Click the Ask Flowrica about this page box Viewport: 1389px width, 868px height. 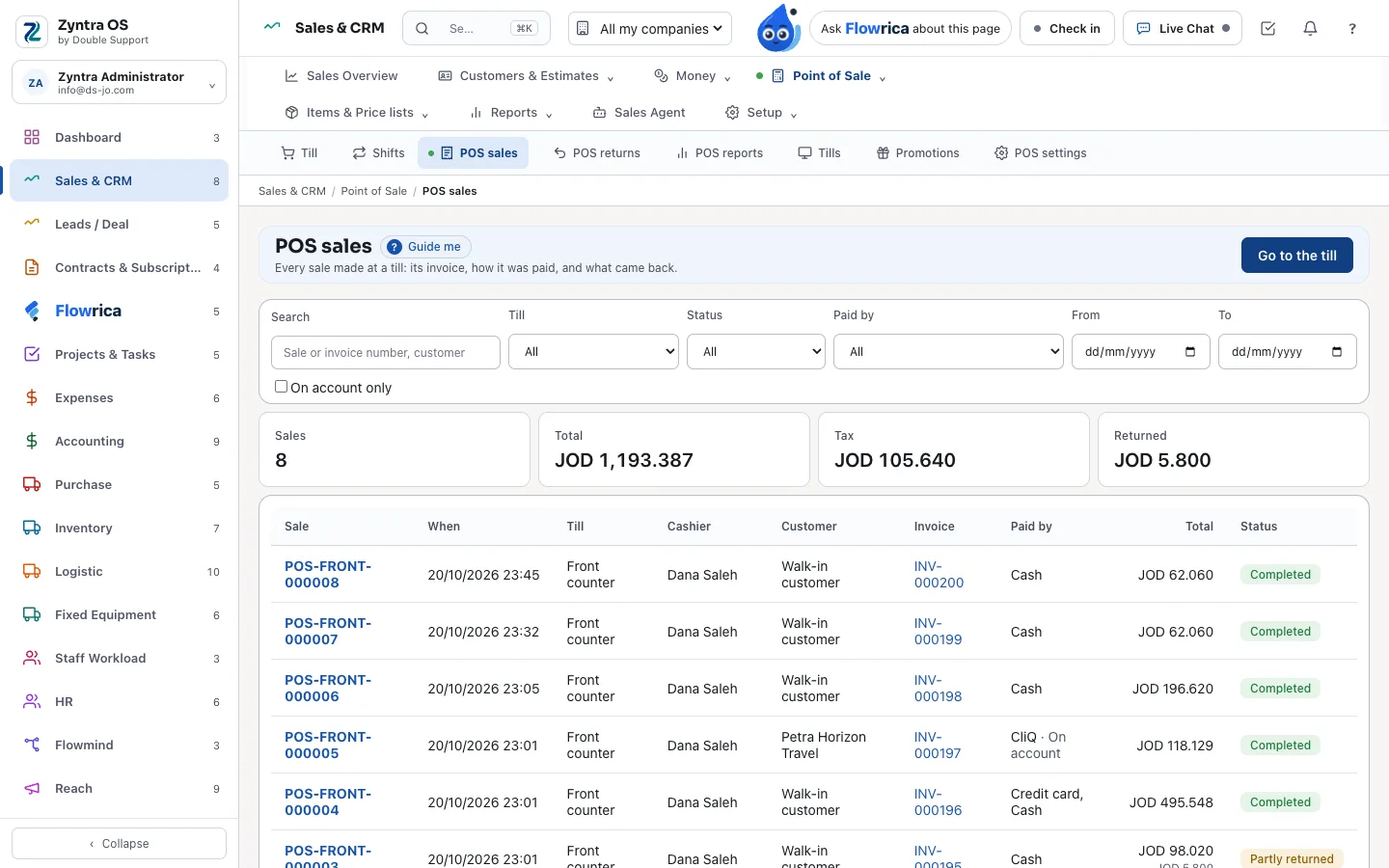click(911, 29)
